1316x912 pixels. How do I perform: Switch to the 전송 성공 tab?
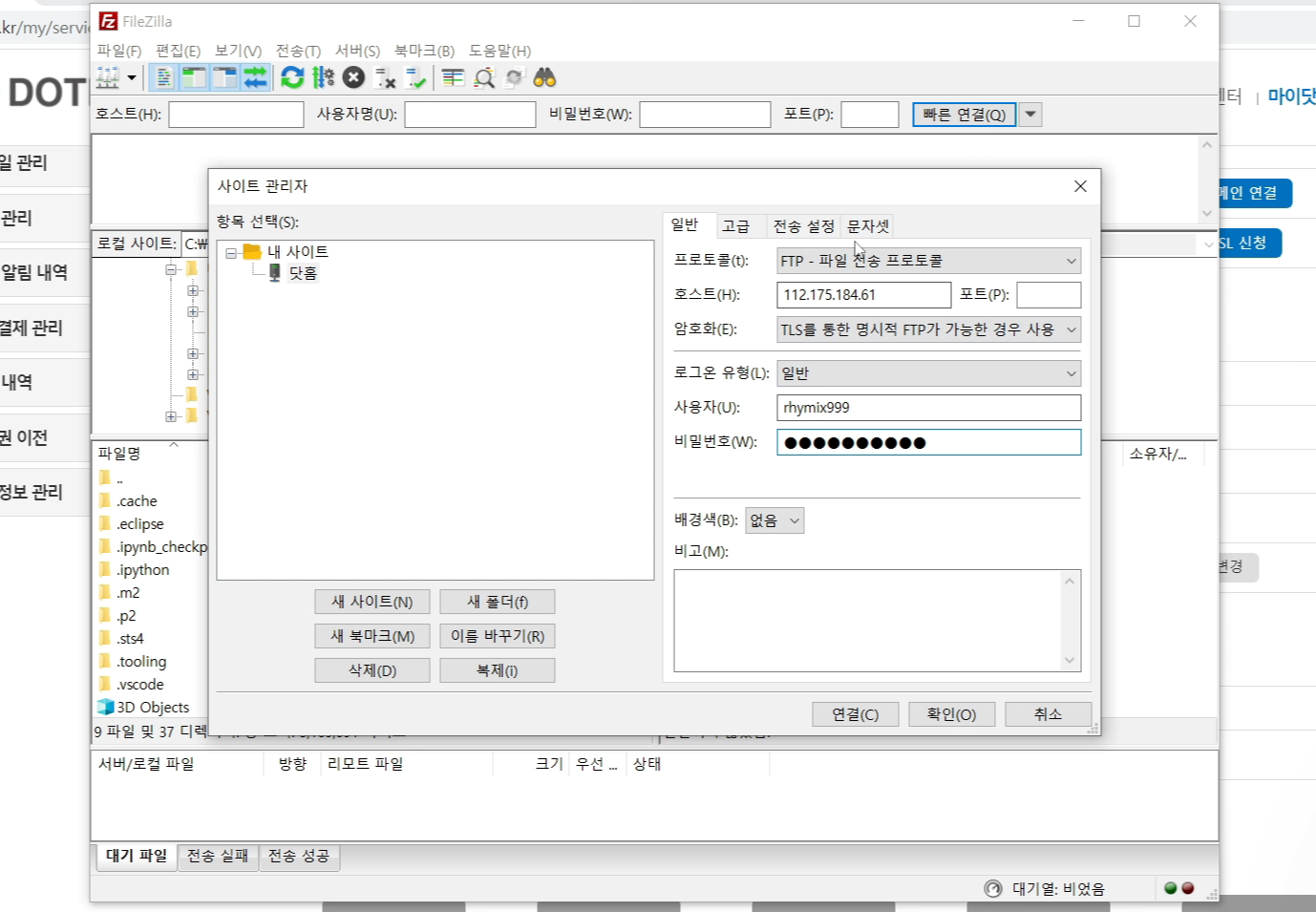click(x=299, y=856)
